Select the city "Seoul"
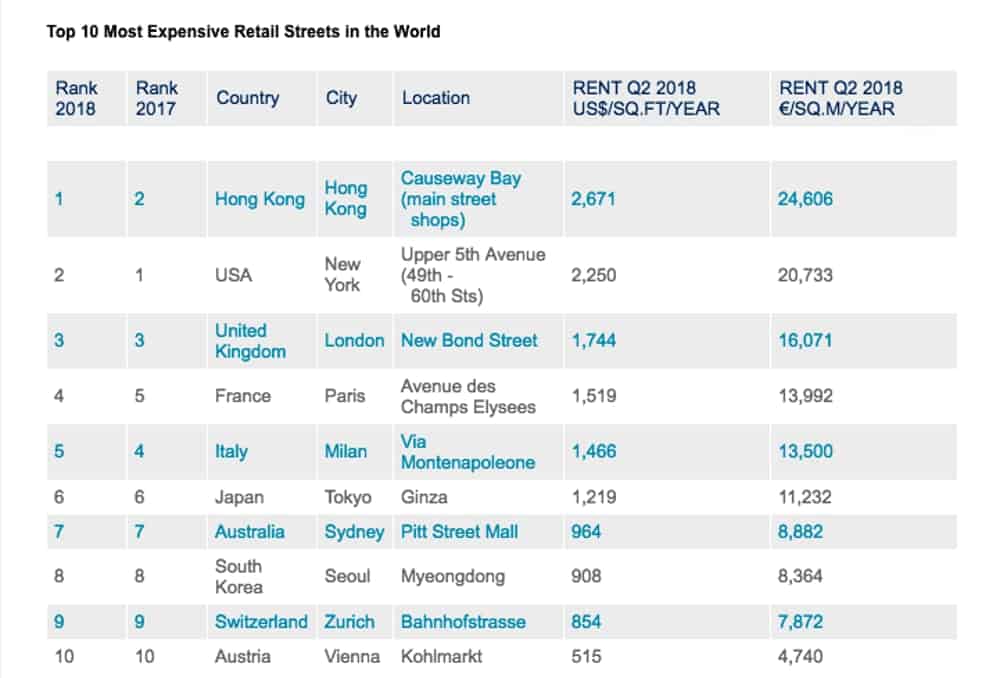This screenshot has width=1000, height=678. click(347, 577)
